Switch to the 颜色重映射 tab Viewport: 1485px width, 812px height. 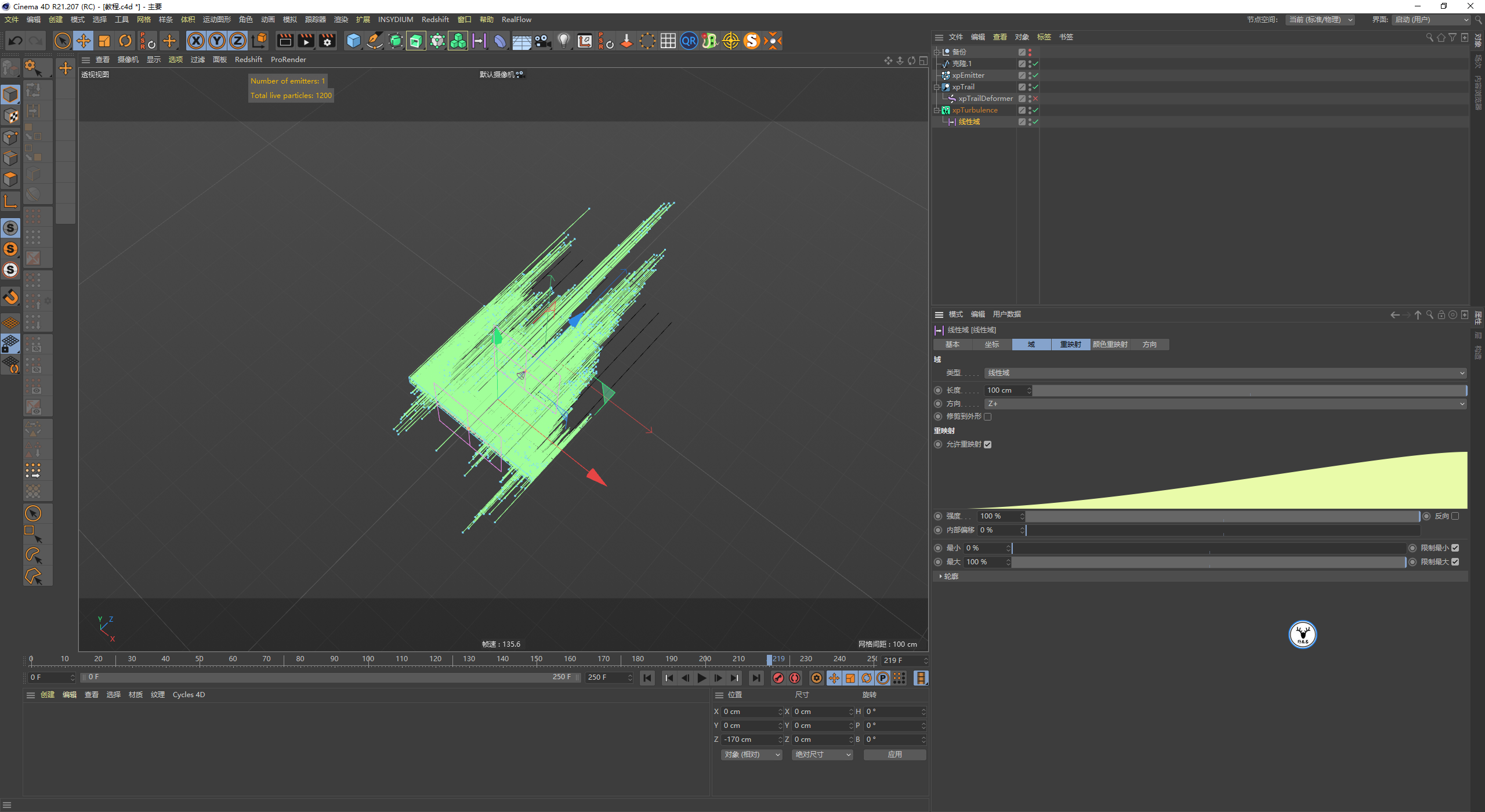click(1110, 345)
